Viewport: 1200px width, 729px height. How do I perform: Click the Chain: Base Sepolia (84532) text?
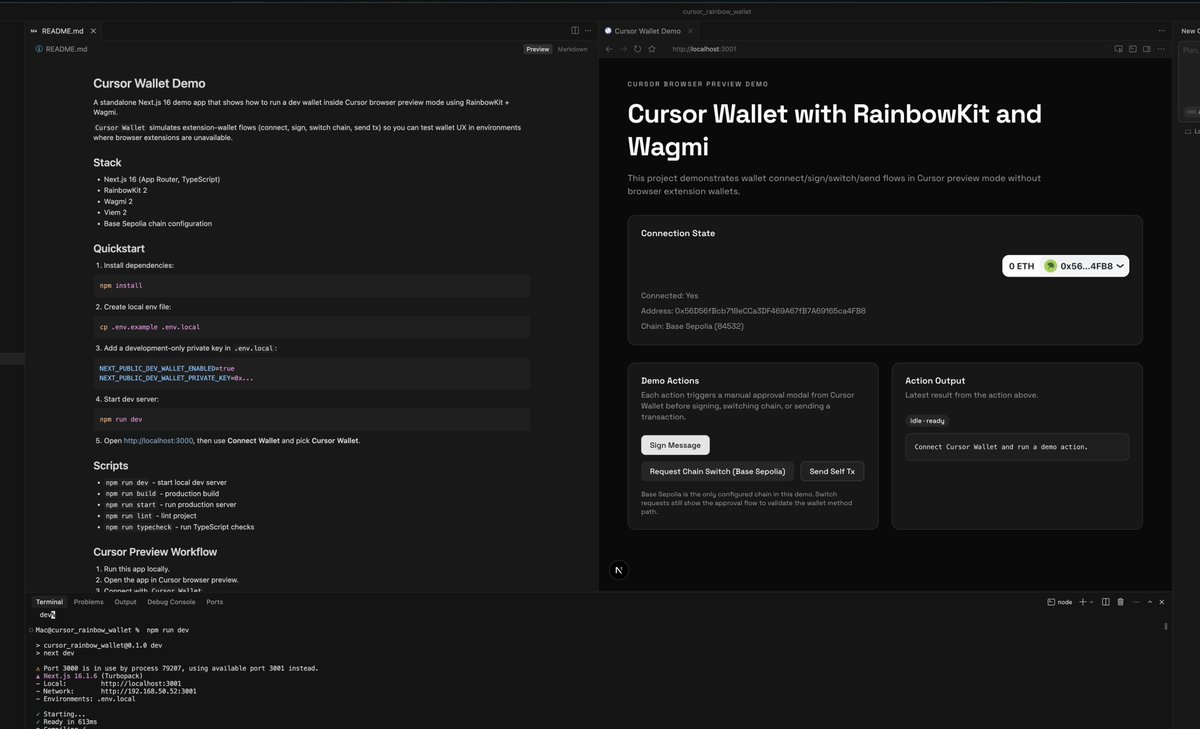692,326
